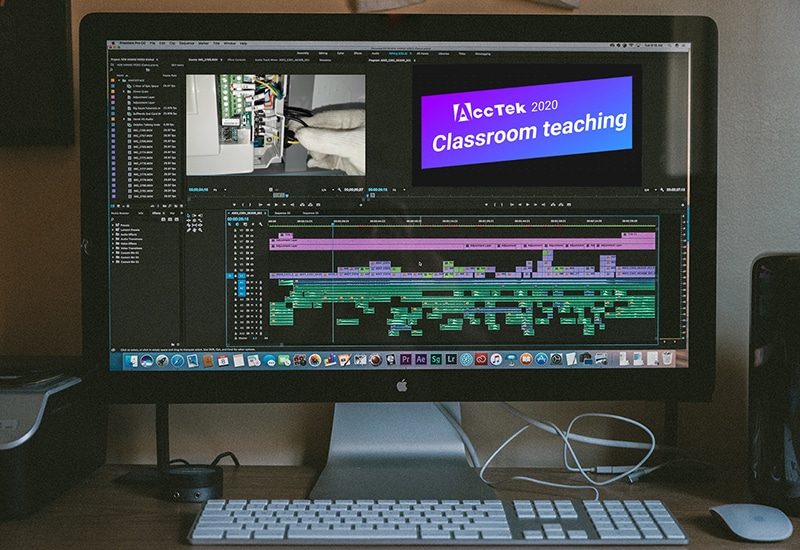Click the Source monitor scrub bar

coord(276,196)
